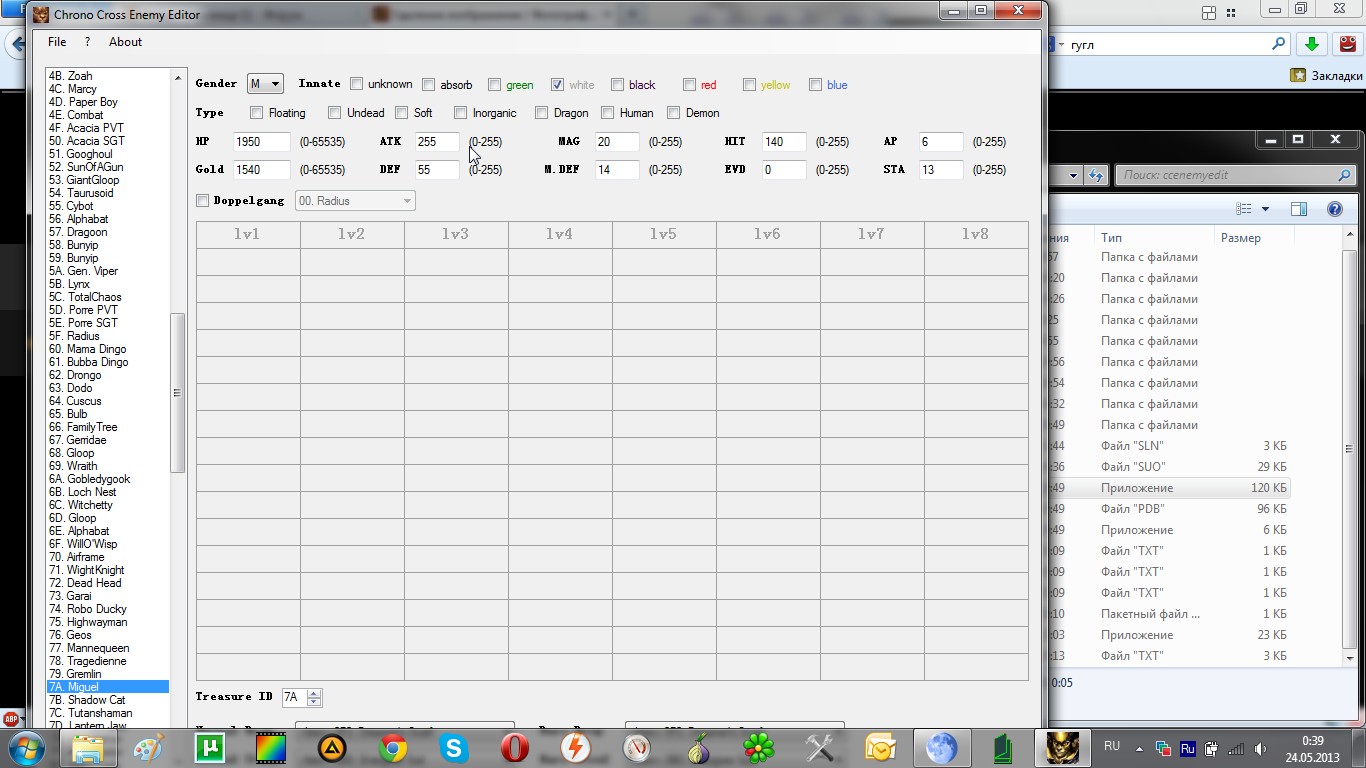Open the Gender dropdown
Screen dimensions: 1366x768
click(x=265, y=85)
